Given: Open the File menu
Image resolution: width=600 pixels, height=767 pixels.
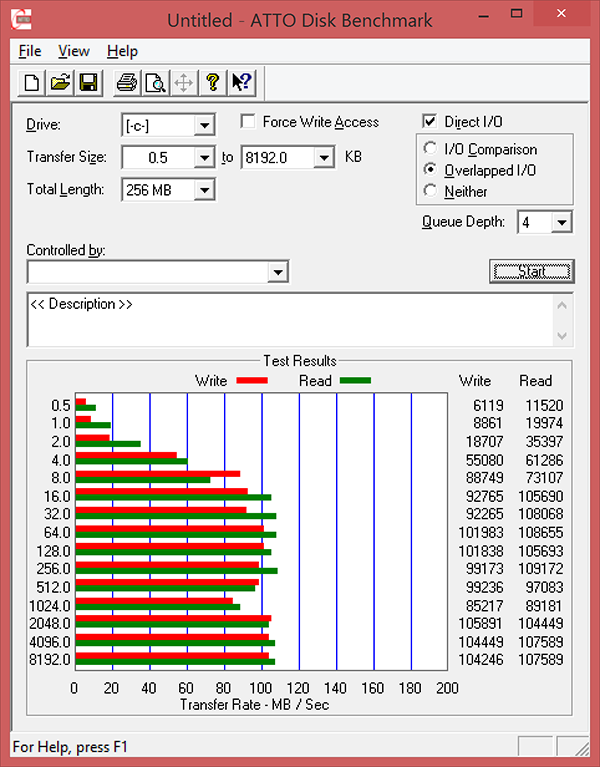Looking at the screenshot, I should [x=30, y=51].
